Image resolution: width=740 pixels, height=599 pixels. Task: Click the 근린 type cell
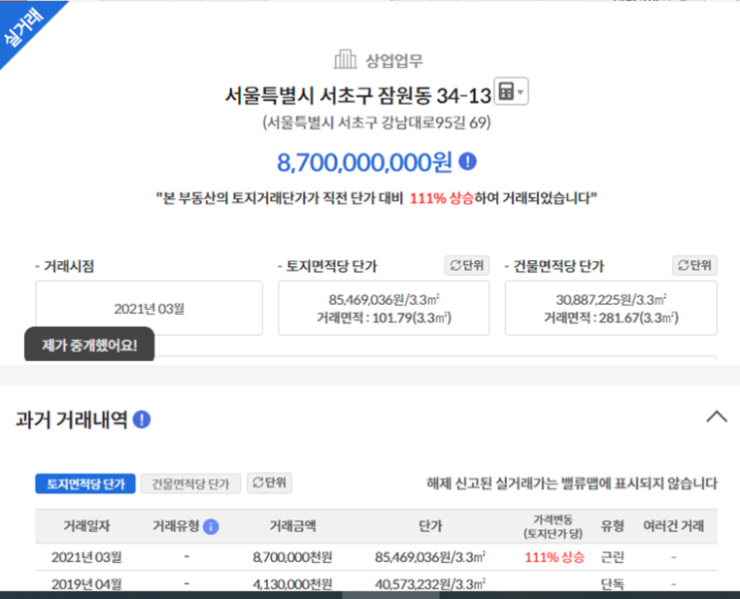click(612, 557)
